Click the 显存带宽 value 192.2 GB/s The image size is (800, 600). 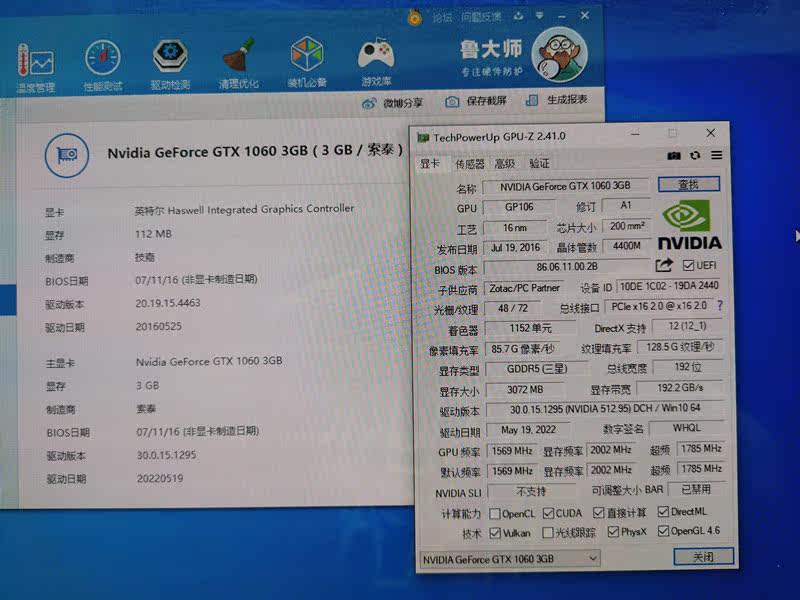680,388
